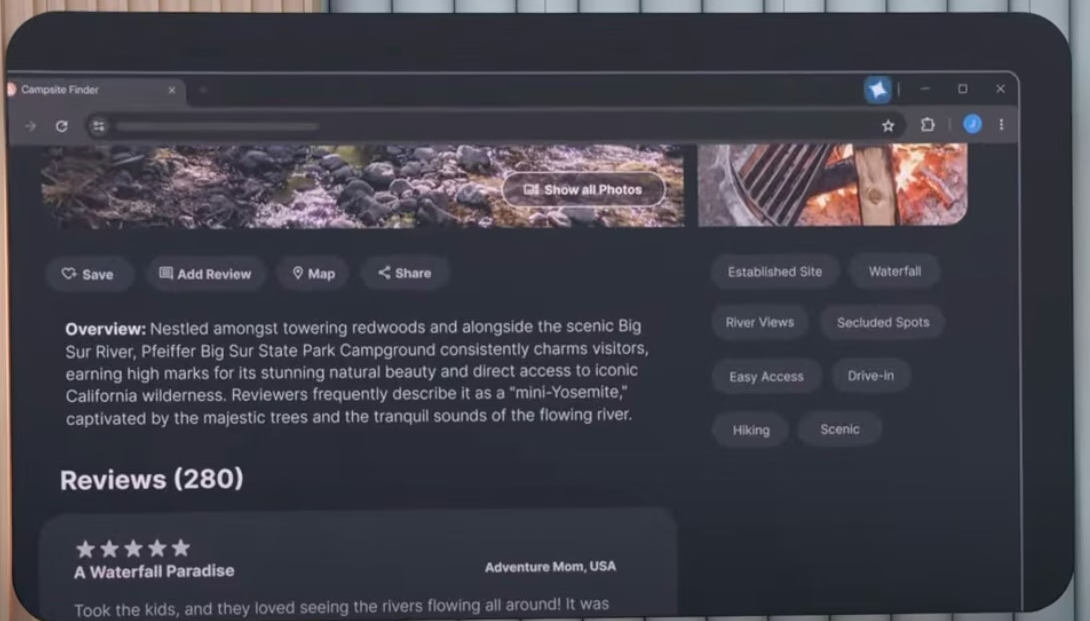
Task: Select the Campsite Finder tab
Action: [80, 90]
